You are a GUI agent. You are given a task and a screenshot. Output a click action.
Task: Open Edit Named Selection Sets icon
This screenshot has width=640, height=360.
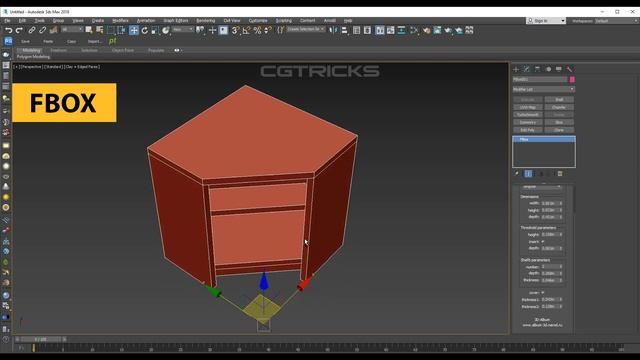[x=280, y=30]
